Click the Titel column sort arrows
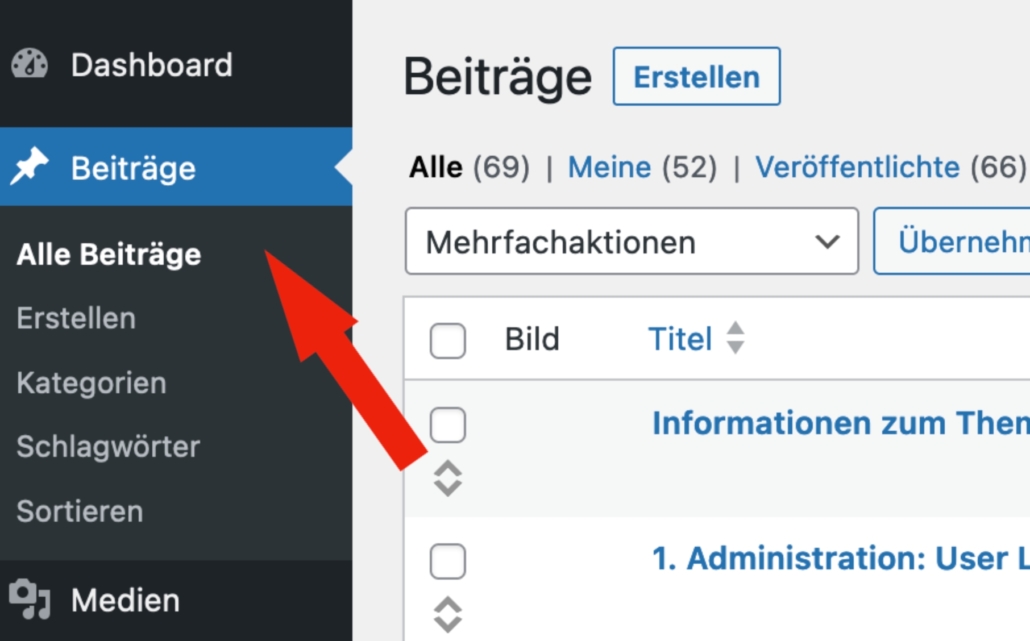 [x=735, y=339]
